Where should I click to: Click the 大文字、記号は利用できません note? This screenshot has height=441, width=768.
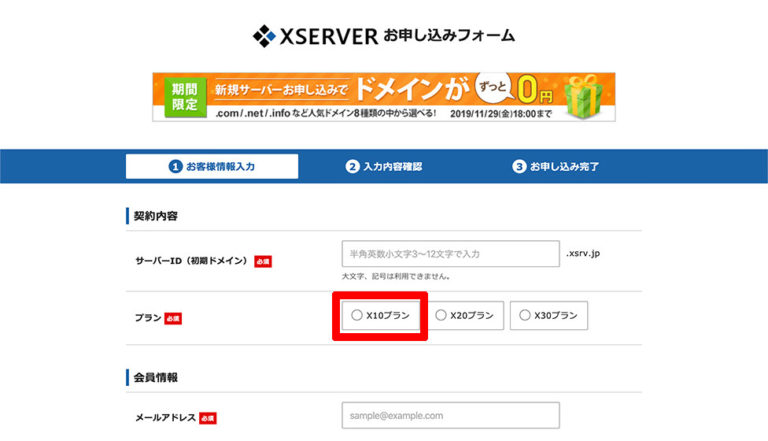(396, 276)
